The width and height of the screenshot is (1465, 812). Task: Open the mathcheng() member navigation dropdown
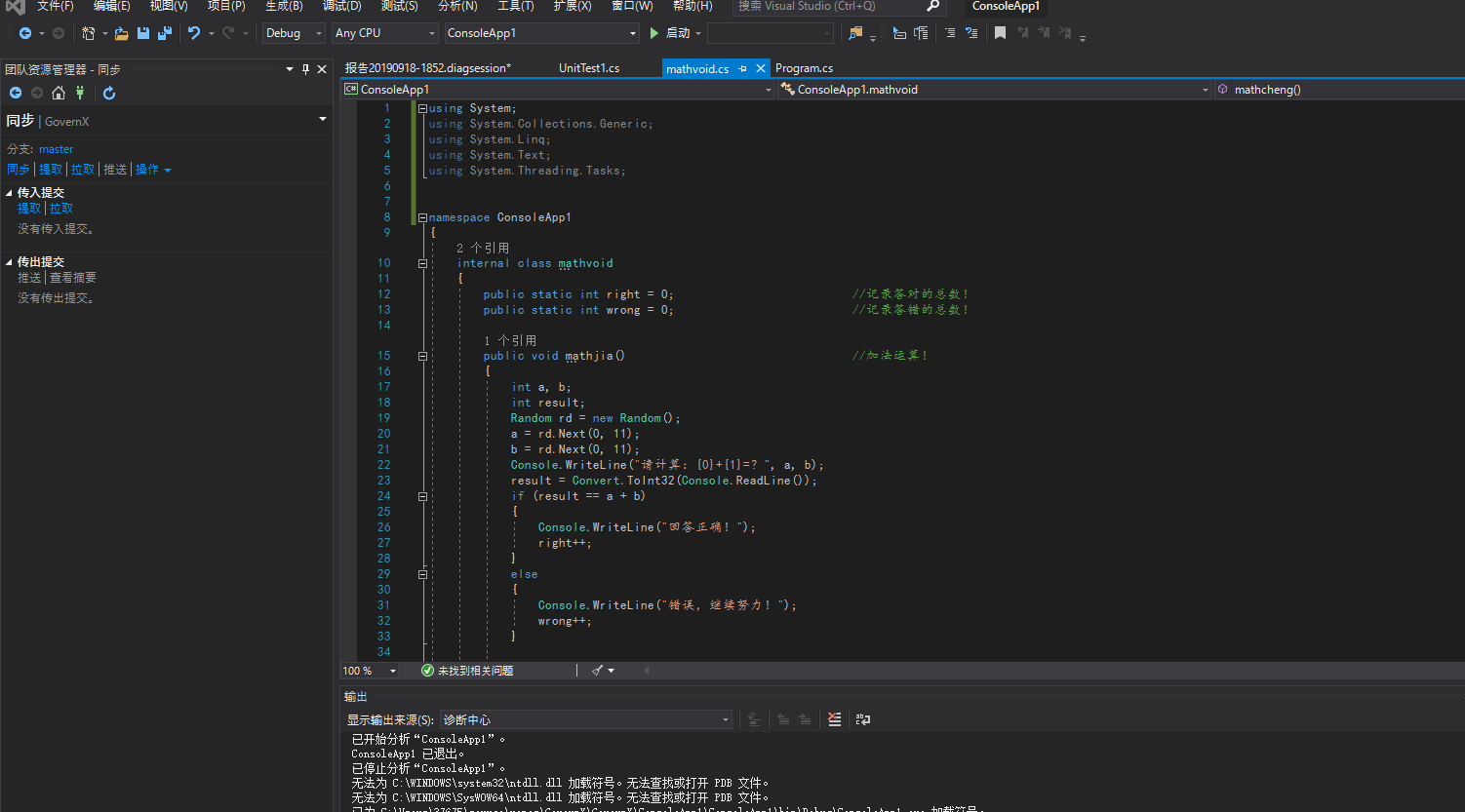point(1339,90)
